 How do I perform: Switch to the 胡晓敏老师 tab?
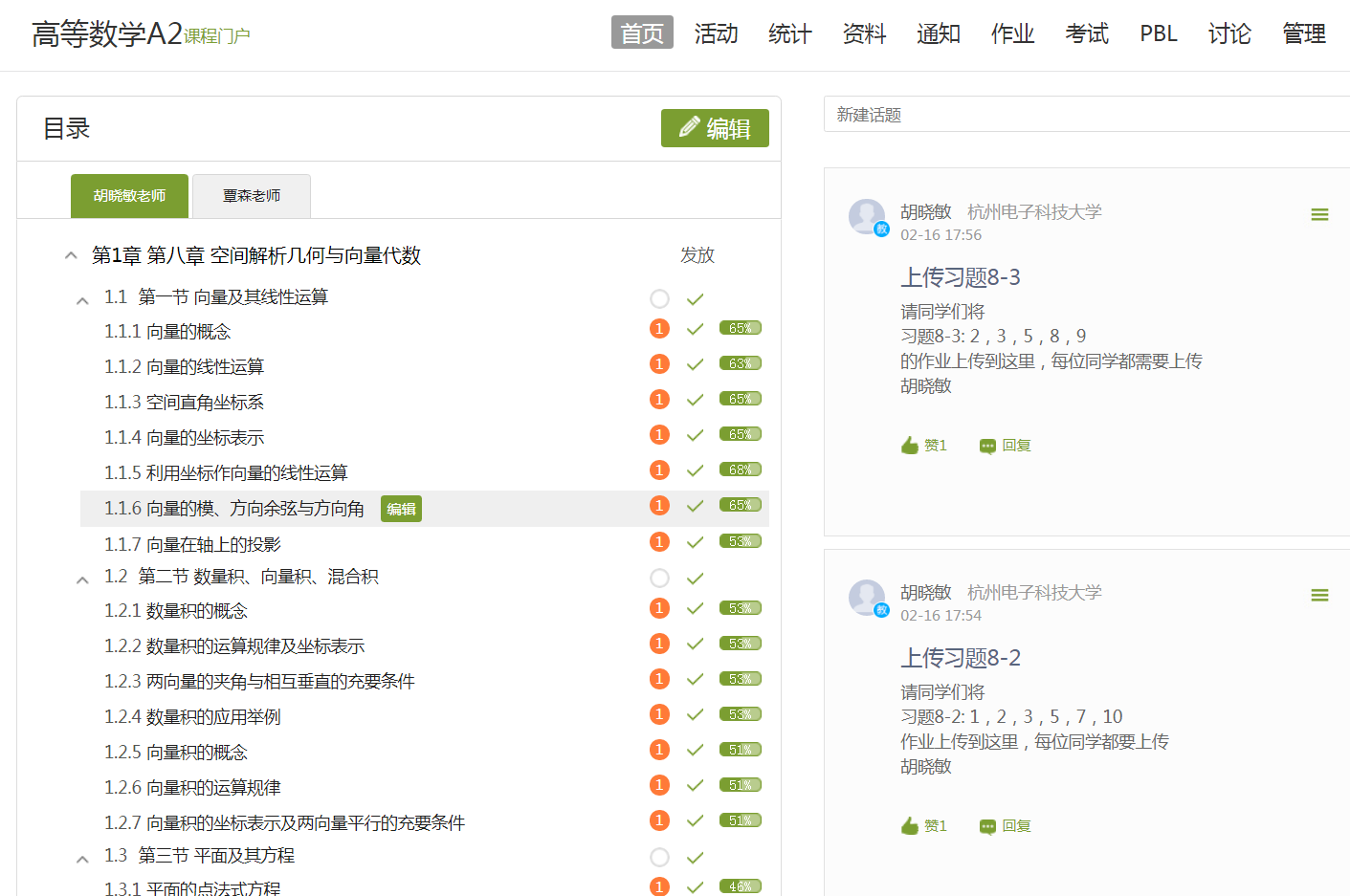tap(129, 196)
